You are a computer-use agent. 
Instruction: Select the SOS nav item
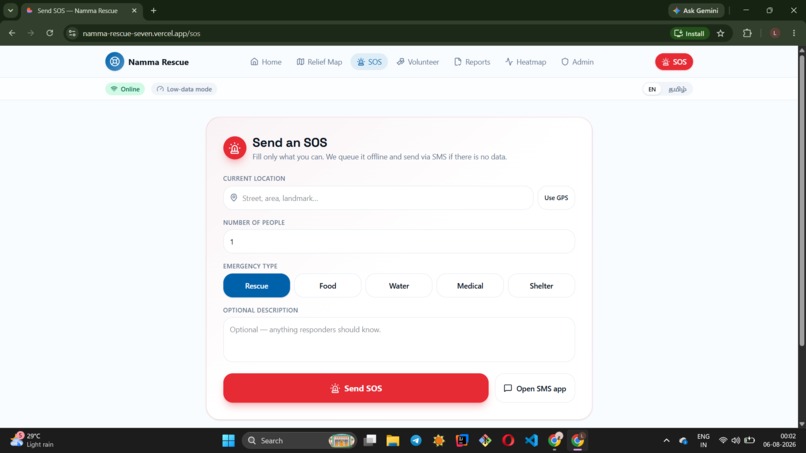pos(369,62)
